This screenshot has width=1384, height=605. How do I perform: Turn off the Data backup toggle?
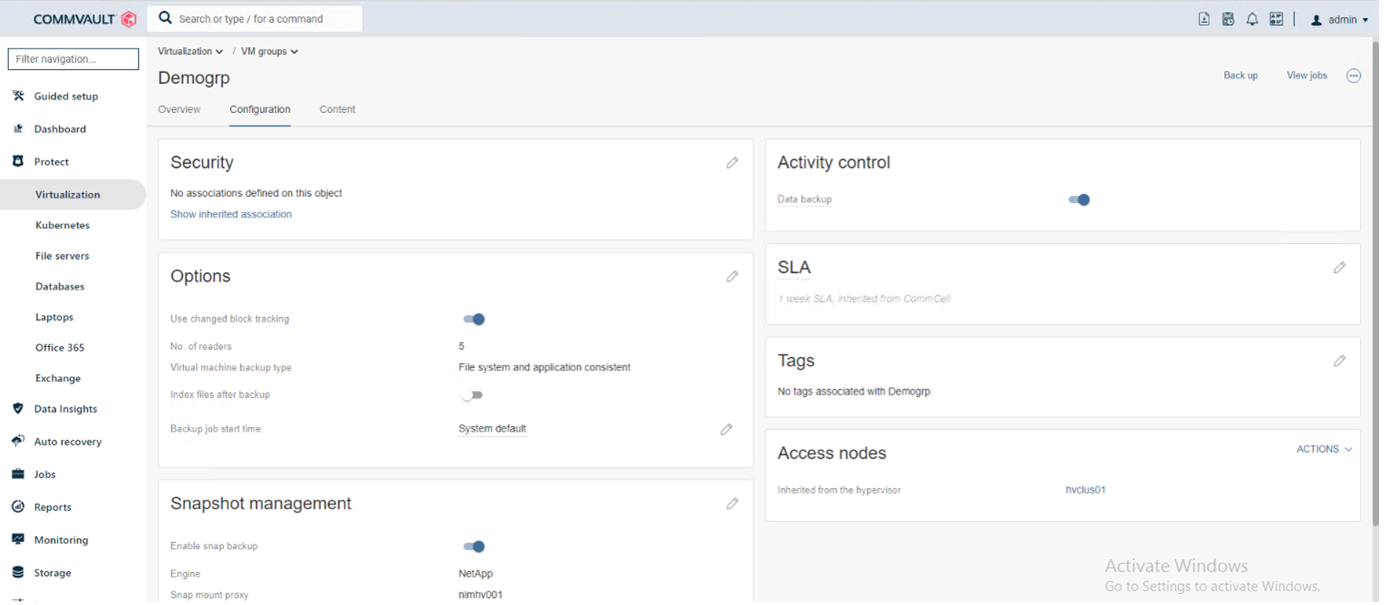(1079, 200)
